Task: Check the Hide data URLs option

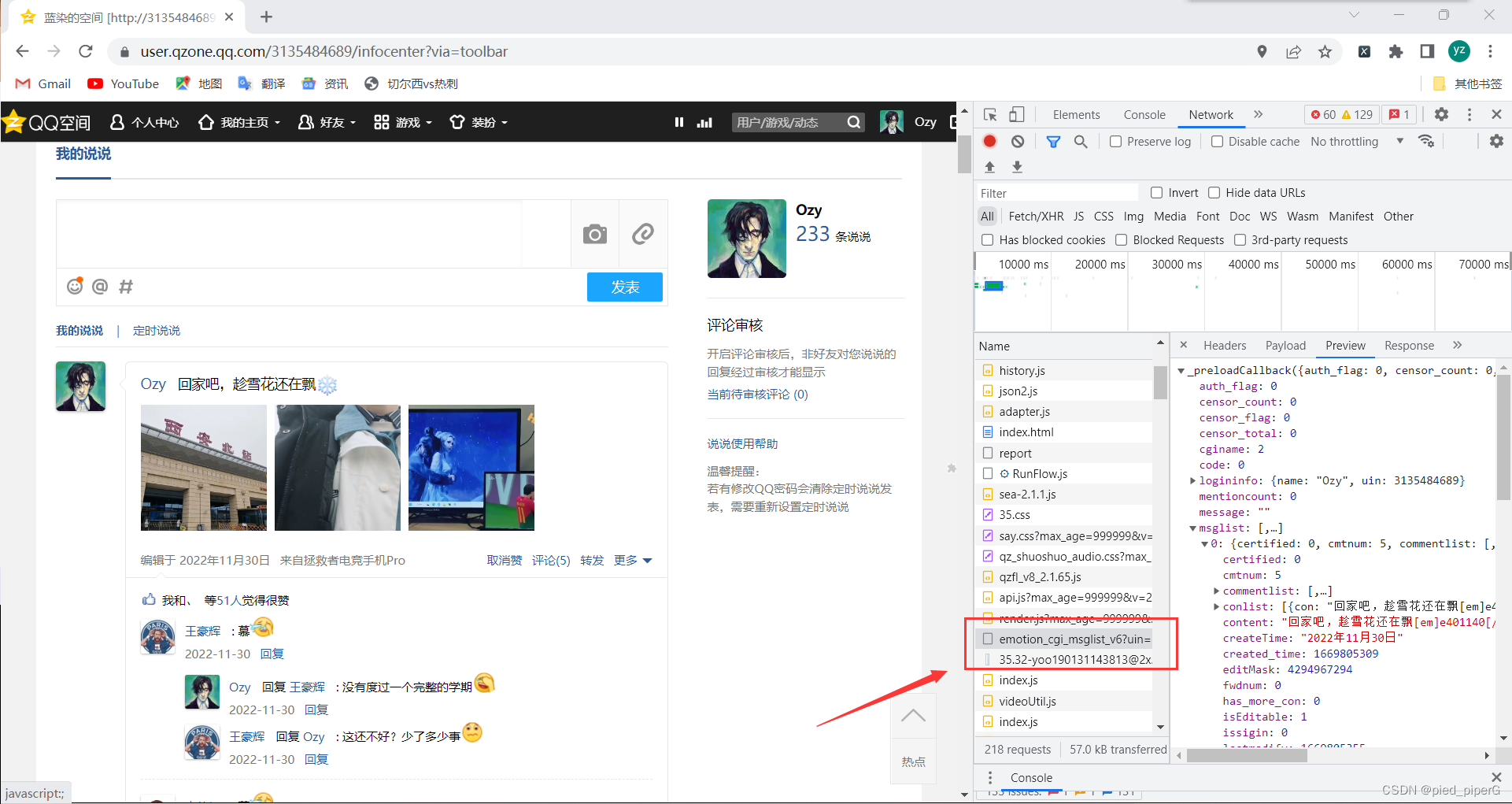Action: (1214, 192)
